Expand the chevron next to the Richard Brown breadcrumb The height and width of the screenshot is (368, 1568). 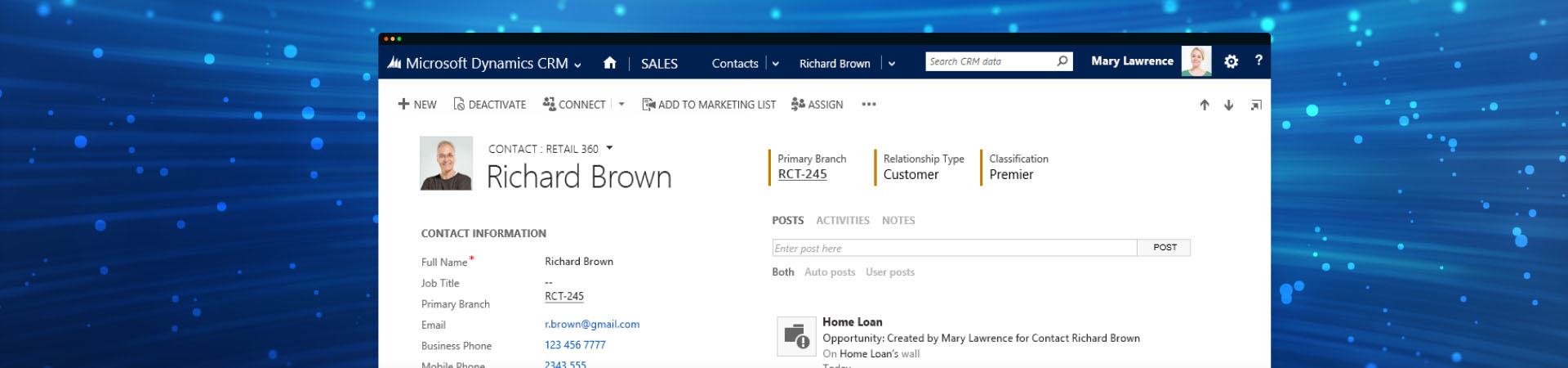coord(892,64)
